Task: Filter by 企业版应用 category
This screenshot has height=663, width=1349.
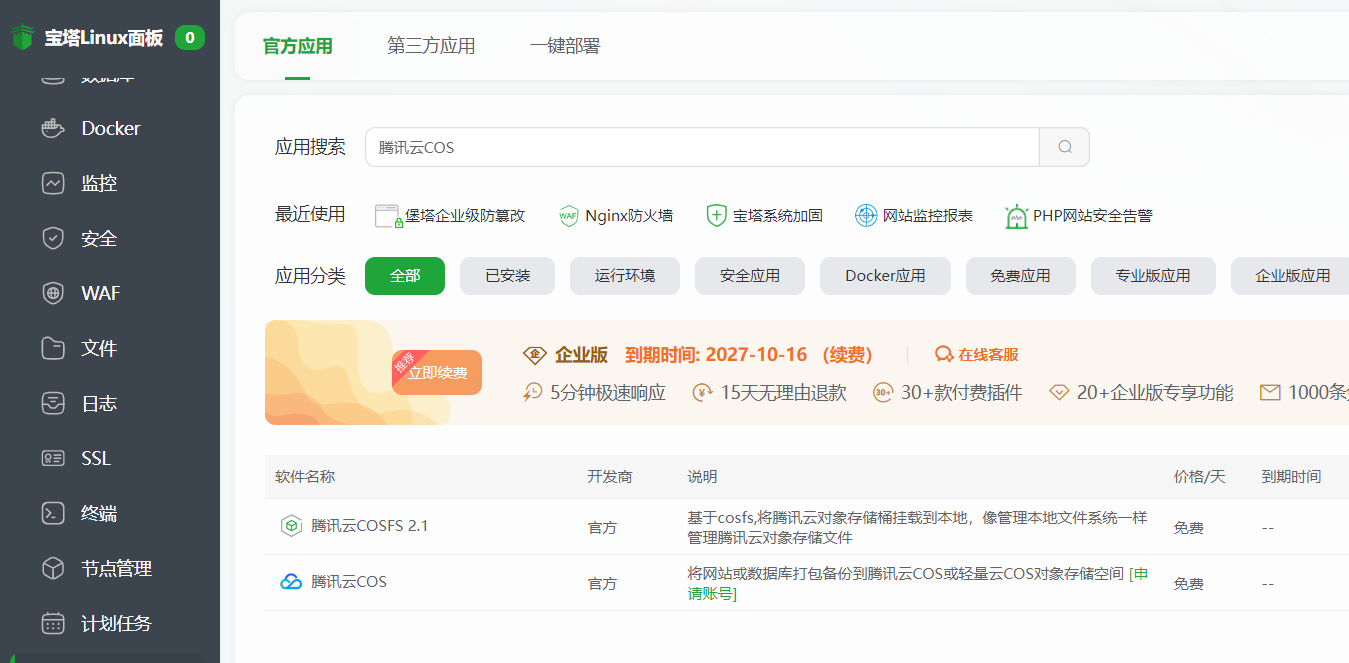Action: (x=1290, y=276)
